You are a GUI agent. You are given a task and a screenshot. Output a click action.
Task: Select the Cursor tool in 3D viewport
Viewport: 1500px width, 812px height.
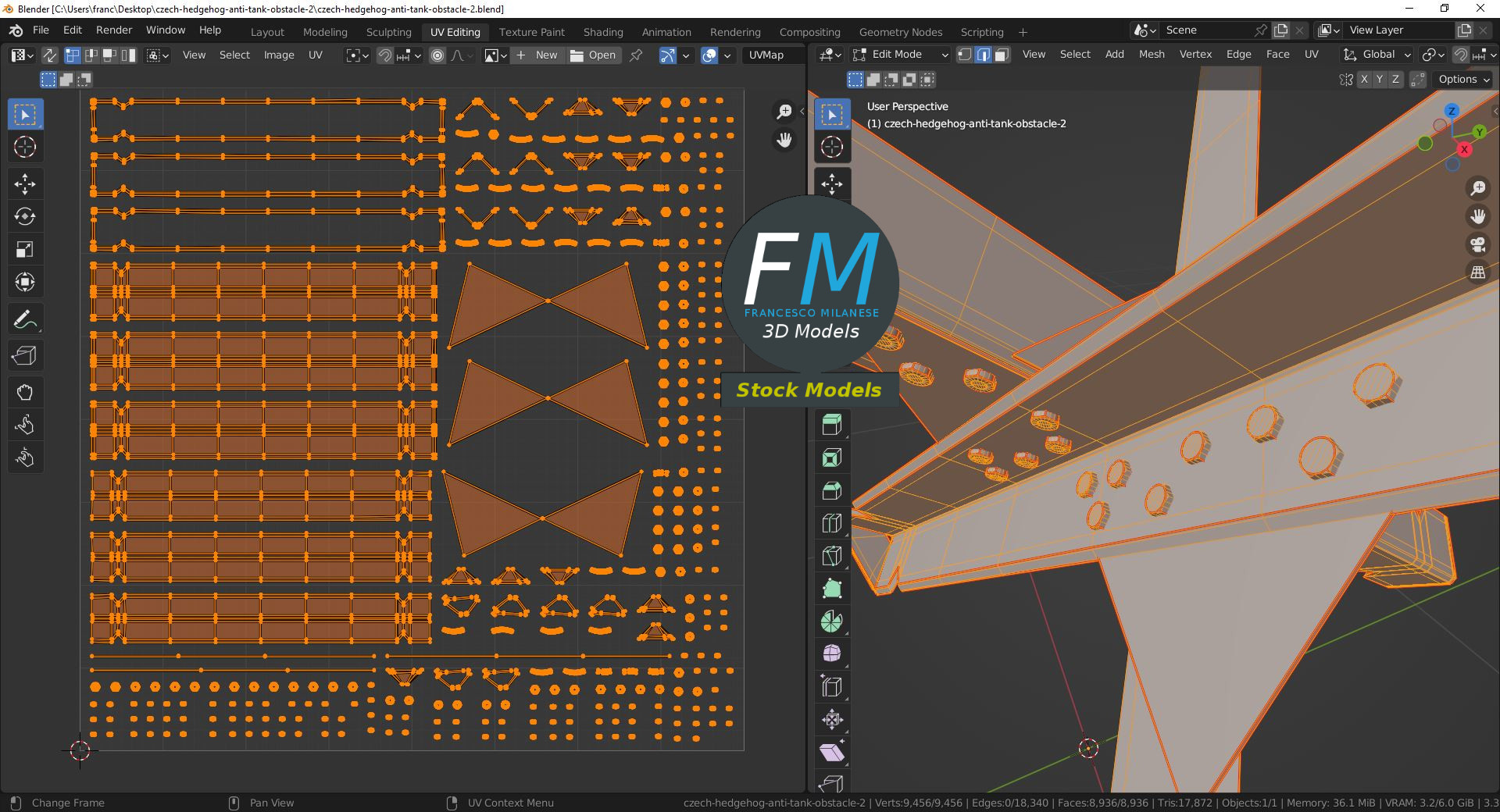click(x=832, y=147)
